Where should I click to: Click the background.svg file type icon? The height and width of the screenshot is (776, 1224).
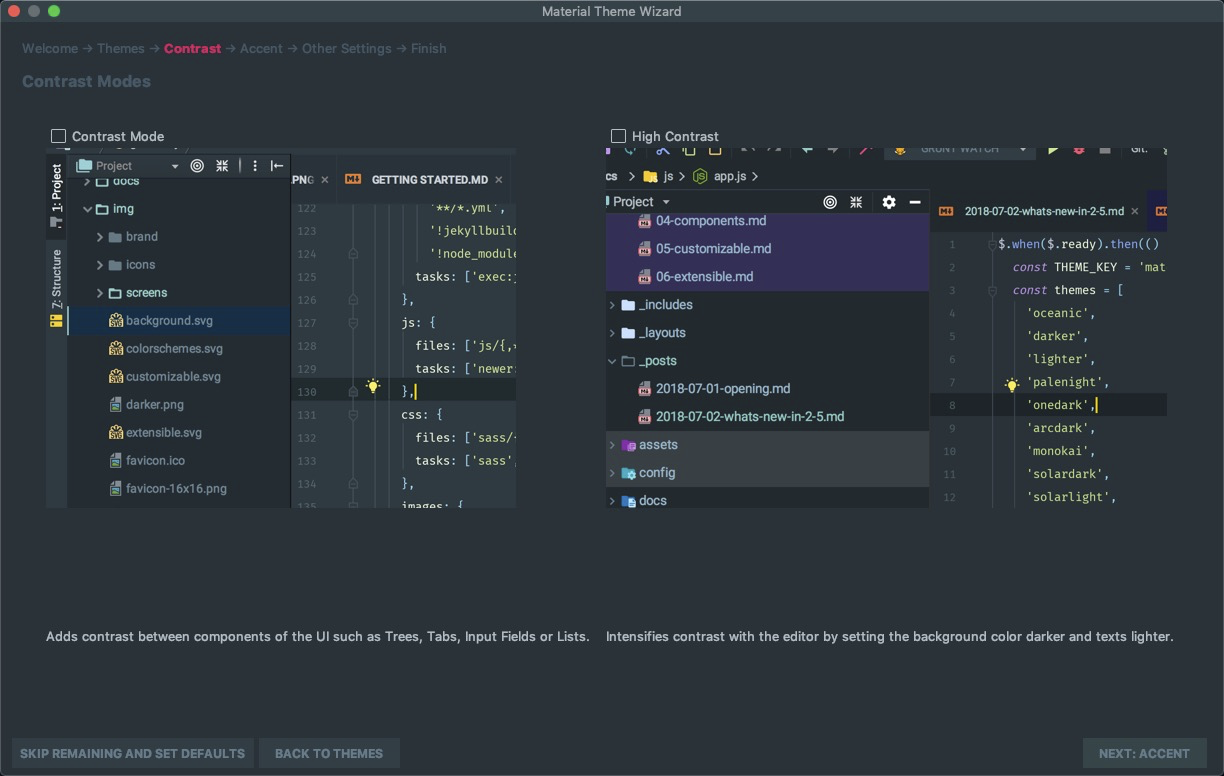tap(116, 321)
